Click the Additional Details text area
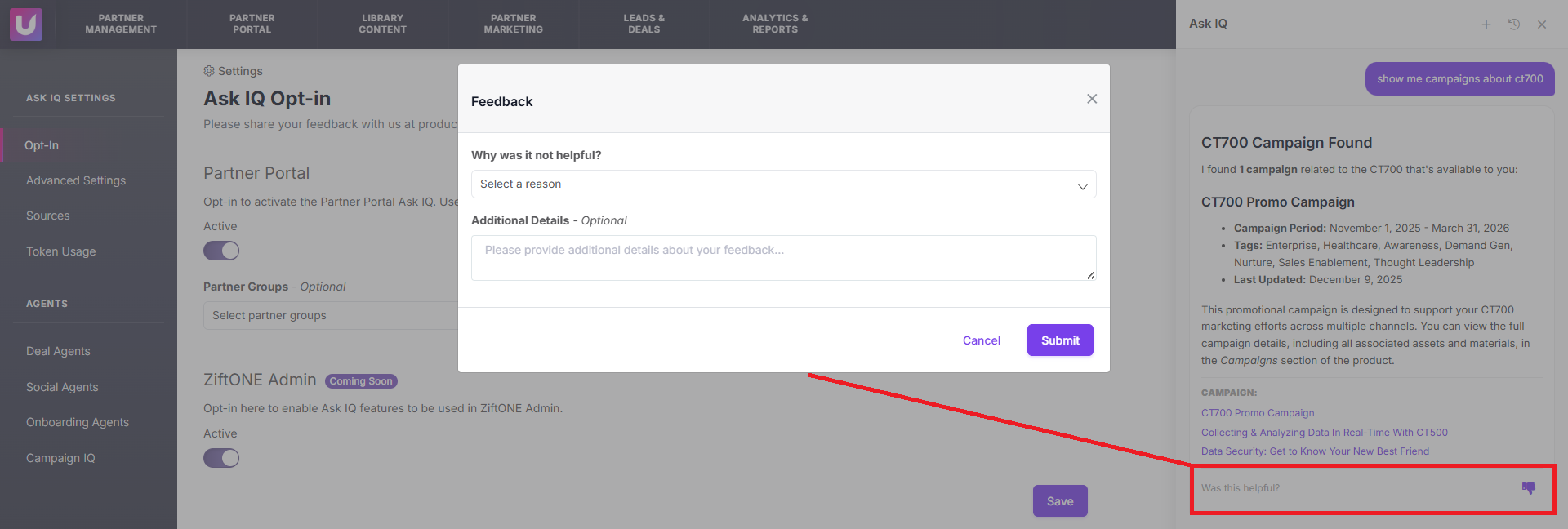 tap(783, 258)
